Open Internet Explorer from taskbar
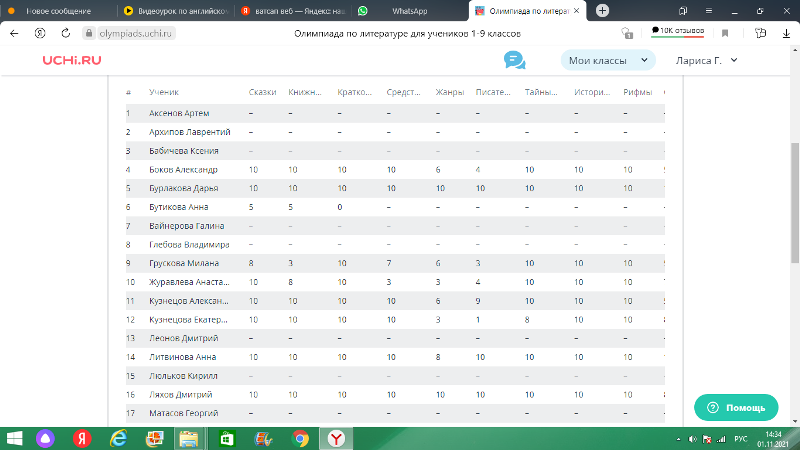This screenshot has width=800, height=450. 120,438
